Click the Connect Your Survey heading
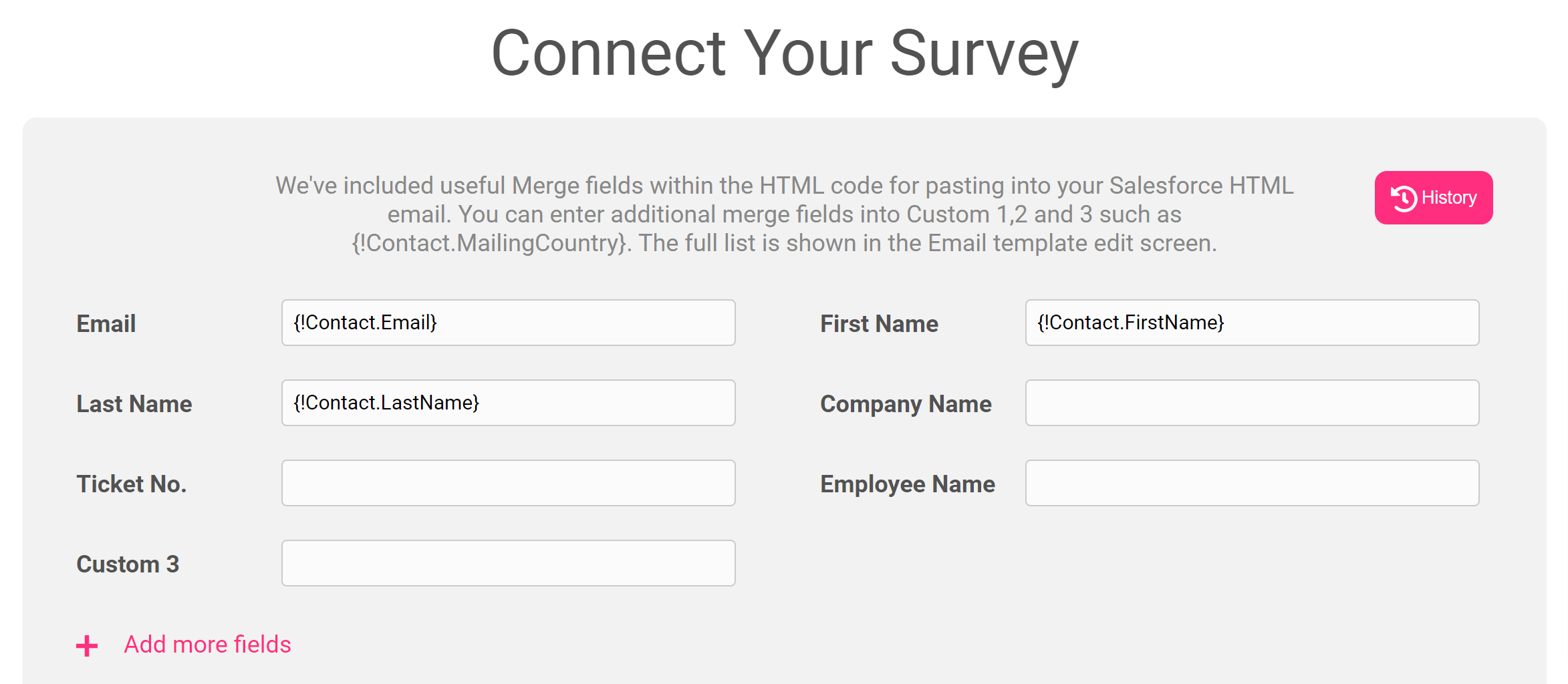1568x684 pixels. point(785,53)
